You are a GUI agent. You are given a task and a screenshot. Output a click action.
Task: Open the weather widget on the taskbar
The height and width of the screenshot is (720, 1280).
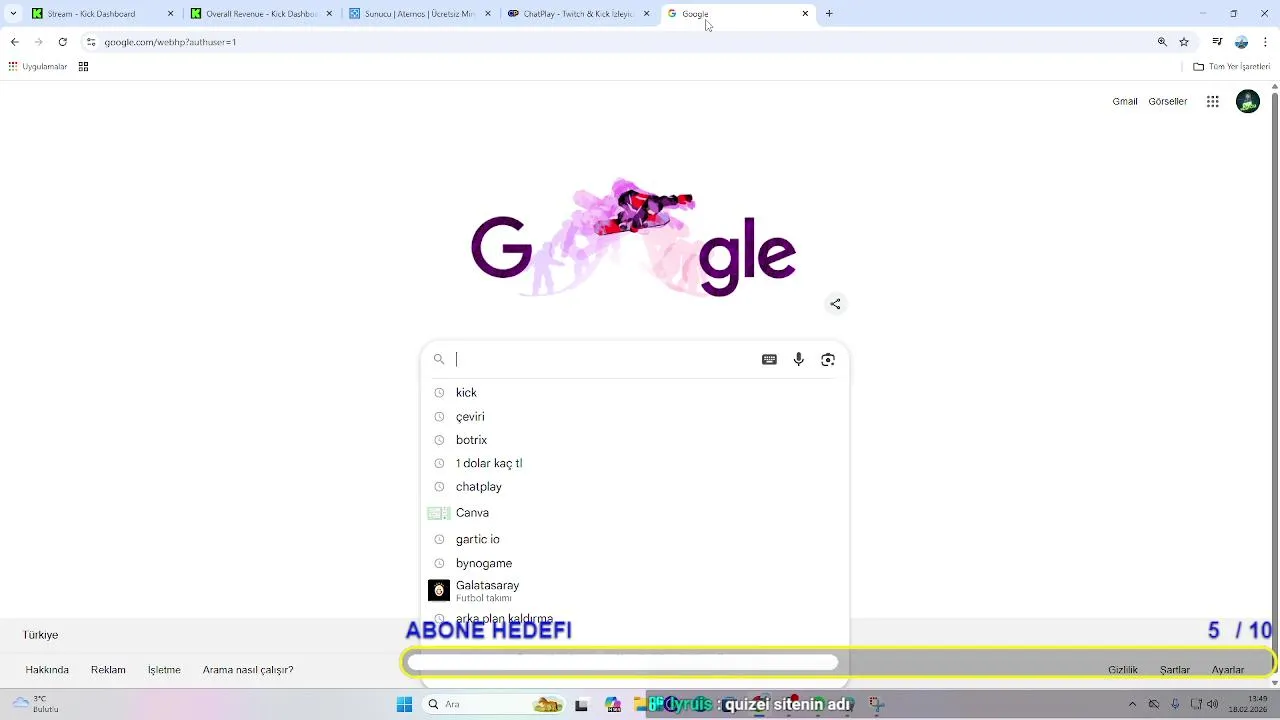[x=35, y=704]
